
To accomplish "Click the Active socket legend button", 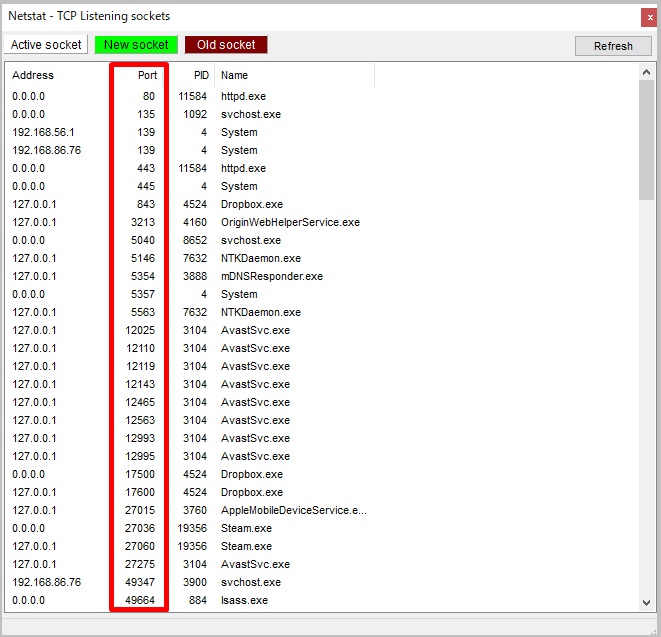I will [46, 45].
